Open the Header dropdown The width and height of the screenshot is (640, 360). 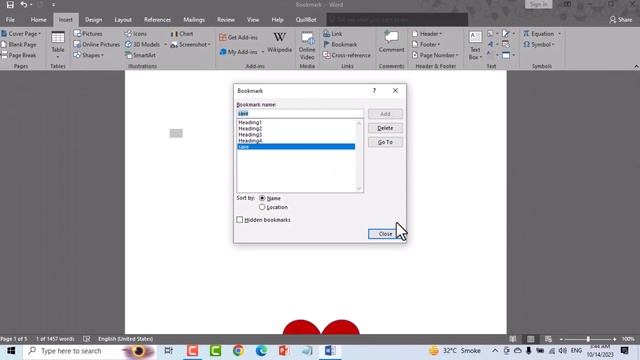click(427, 34)
